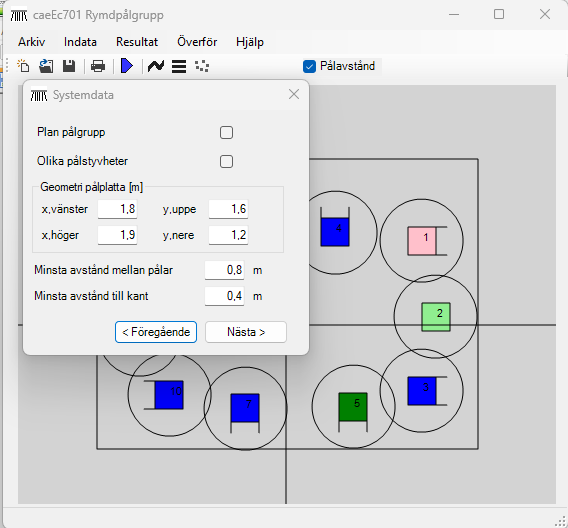This screenshot has height=528, width=568.
Task: Open the Resultat menu
Action: tap(137, 42)
